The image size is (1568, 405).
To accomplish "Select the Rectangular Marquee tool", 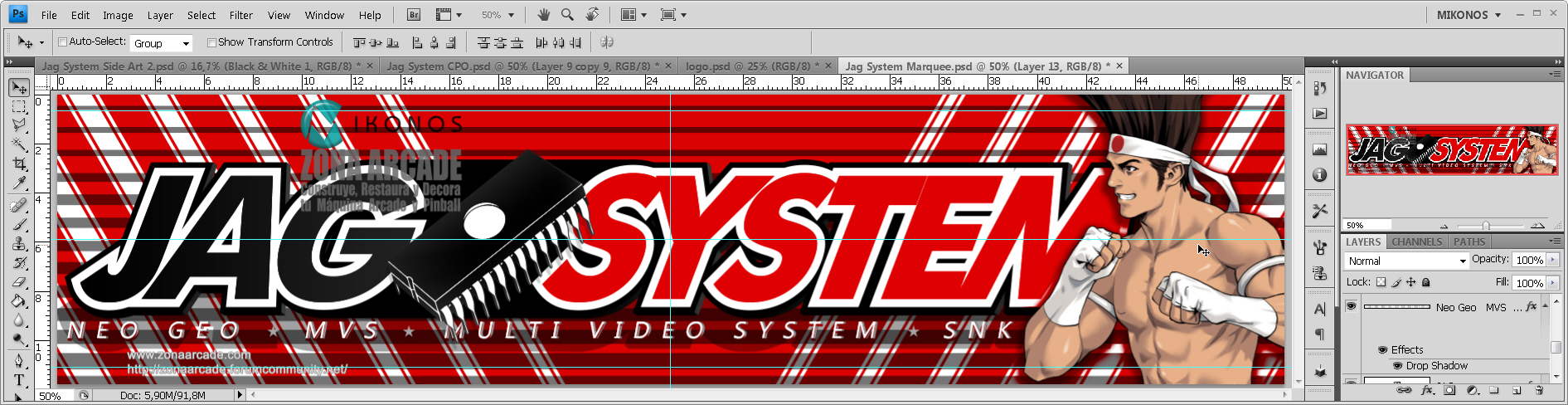I will 19,106.
